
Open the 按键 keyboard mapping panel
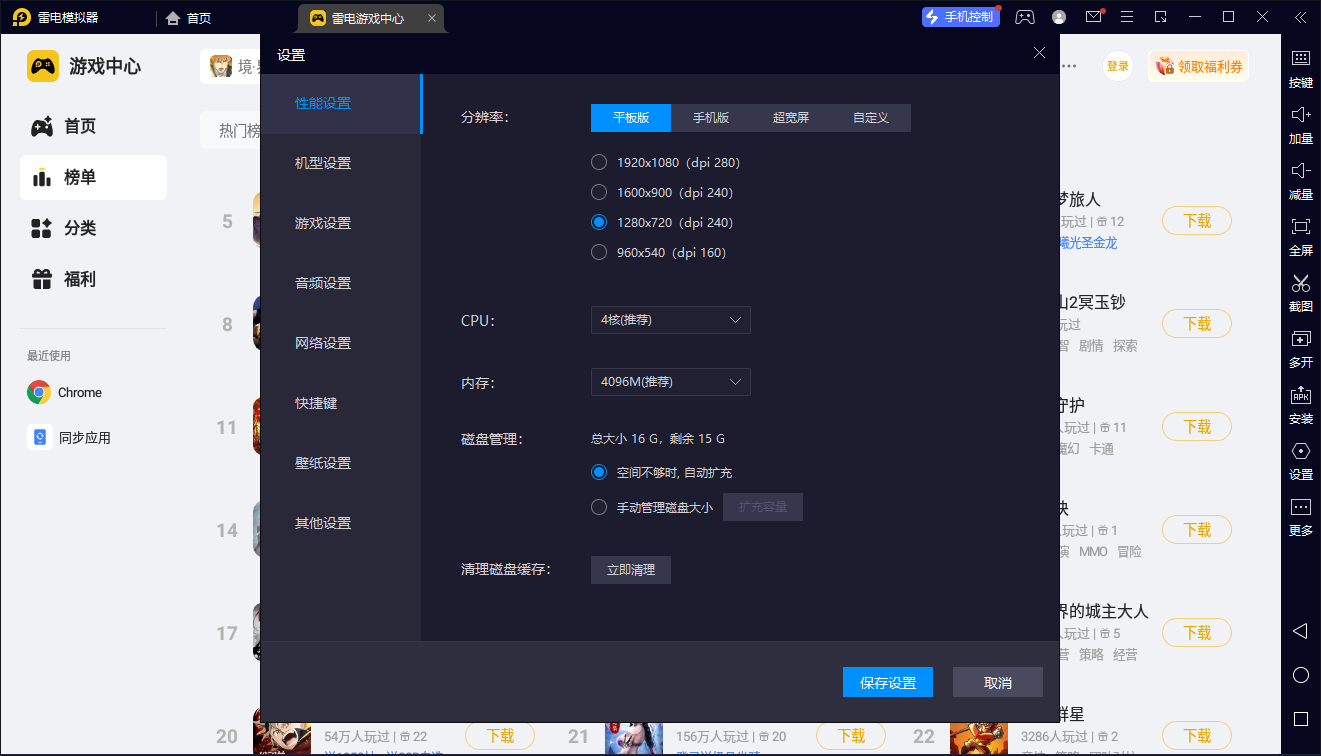(x=1300, y=70)
